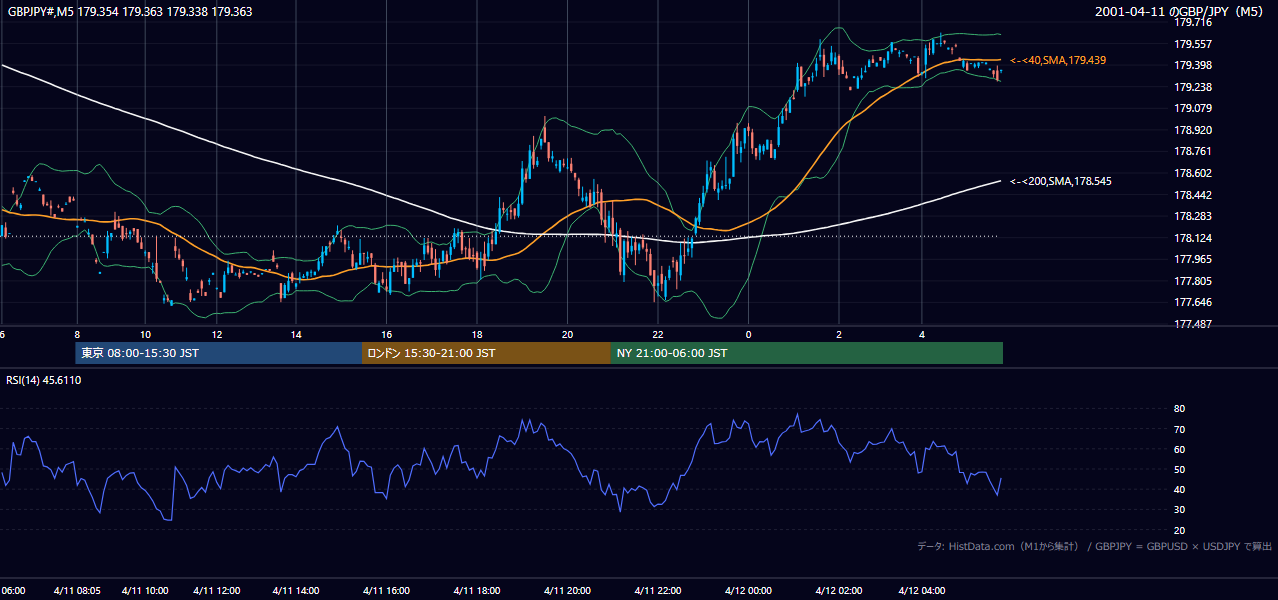Click the 4/11 12:00 bottom timestamp
This screenshot has height=600, width=1278.
click(216, 590)
